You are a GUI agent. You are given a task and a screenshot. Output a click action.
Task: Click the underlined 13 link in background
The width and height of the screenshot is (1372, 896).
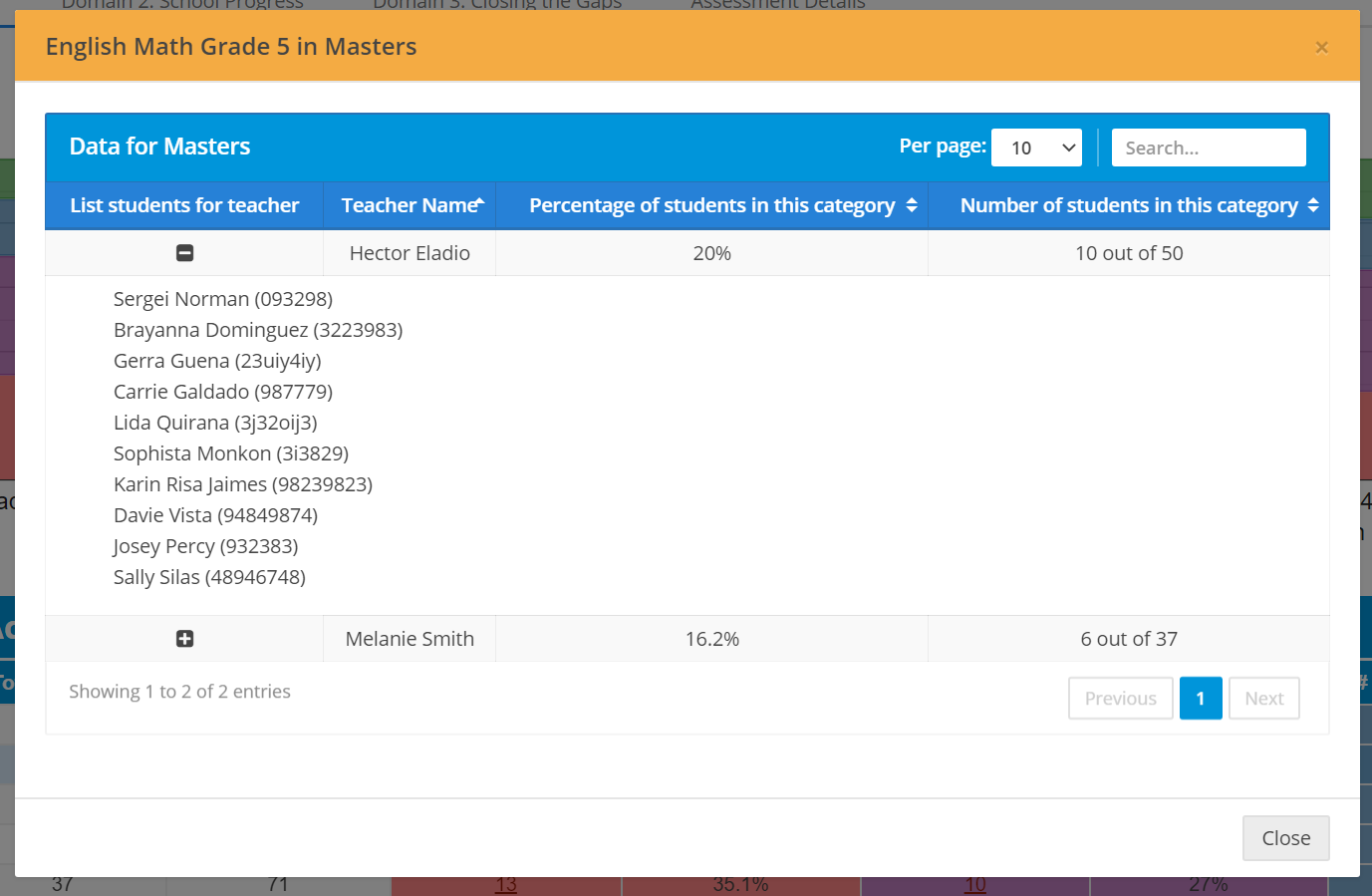pos(506,885)
